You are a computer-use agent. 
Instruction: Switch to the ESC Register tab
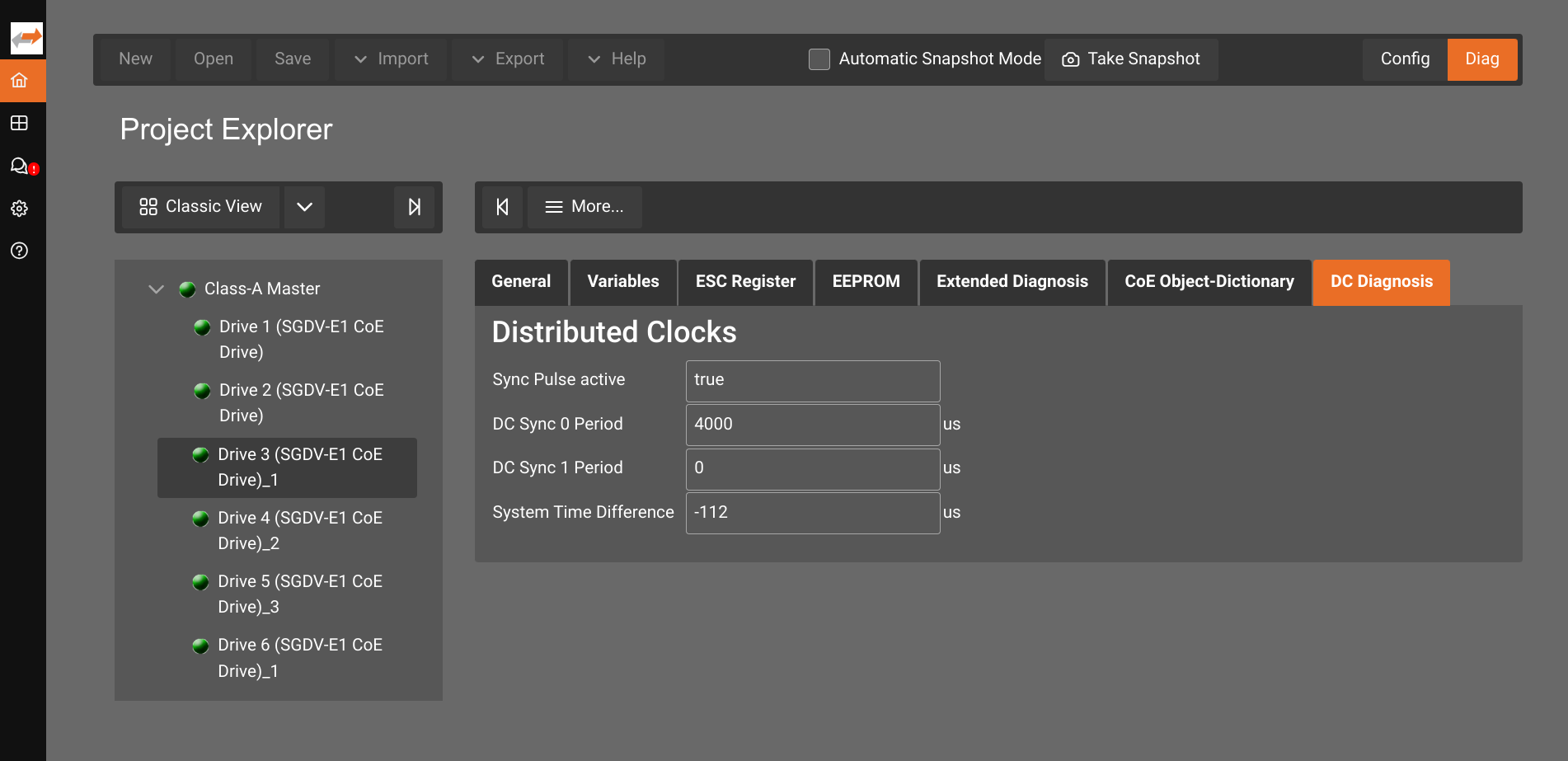(745, 282)
